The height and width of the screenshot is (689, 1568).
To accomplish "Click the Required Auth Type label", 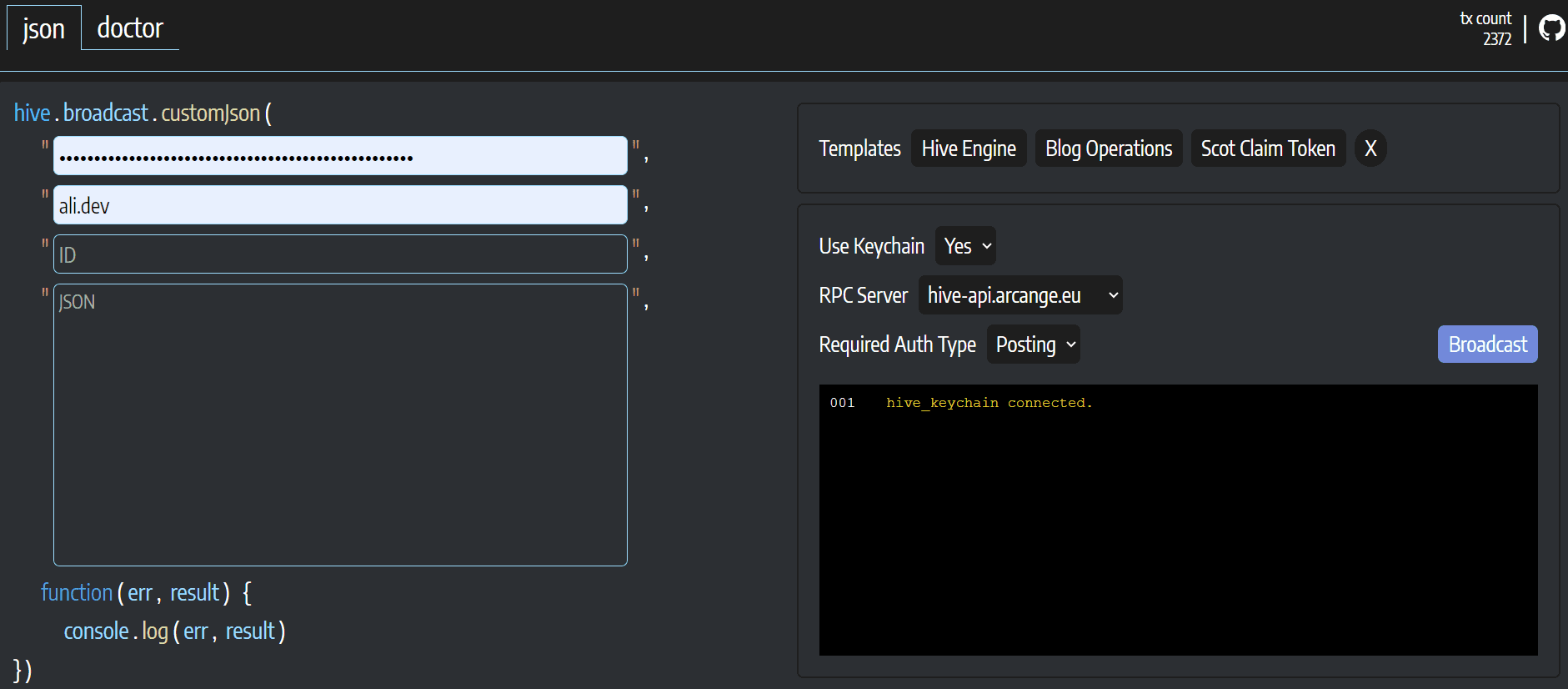I will tap(897, 344).
